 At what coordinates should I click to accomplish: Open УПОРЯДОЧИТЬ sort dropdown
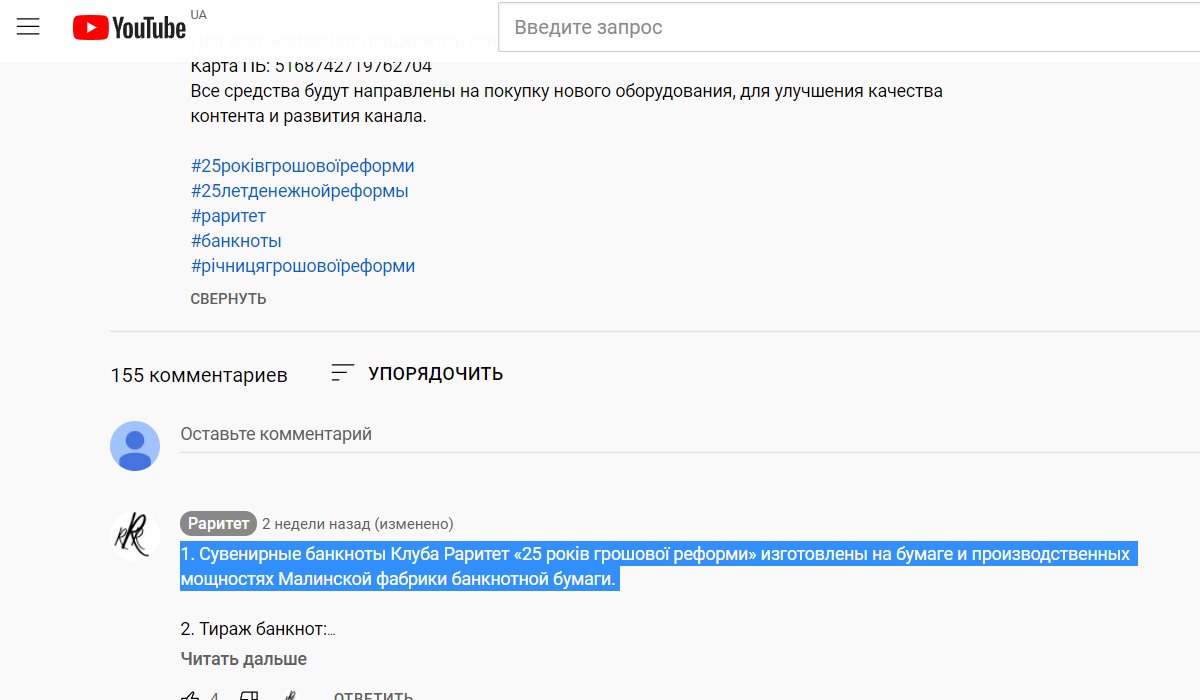(435, 374)
